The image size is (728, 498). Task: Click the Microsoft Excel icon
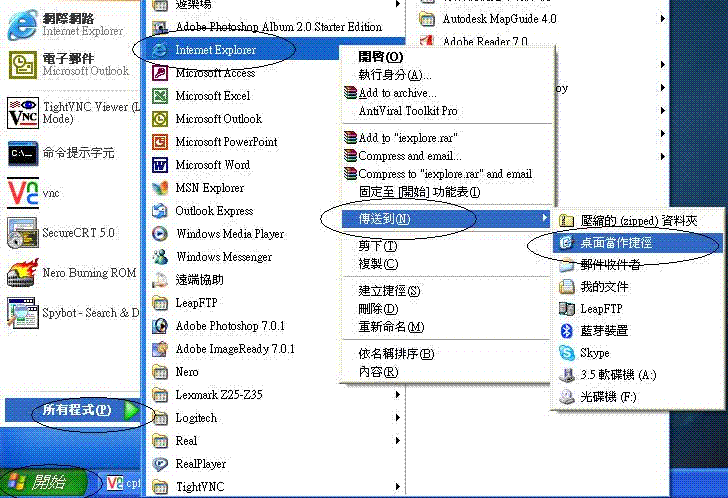[159, 96]
